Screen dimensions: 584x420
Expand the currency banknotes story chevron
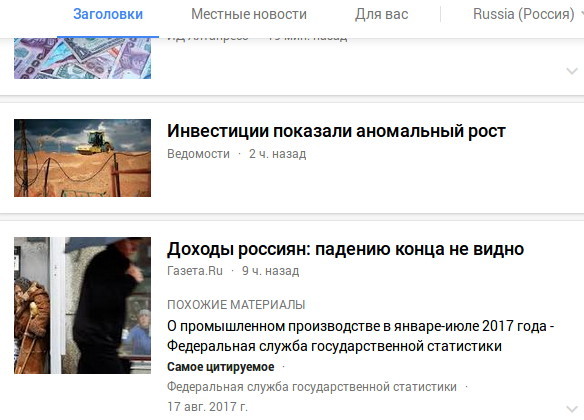tap(572, 71)
